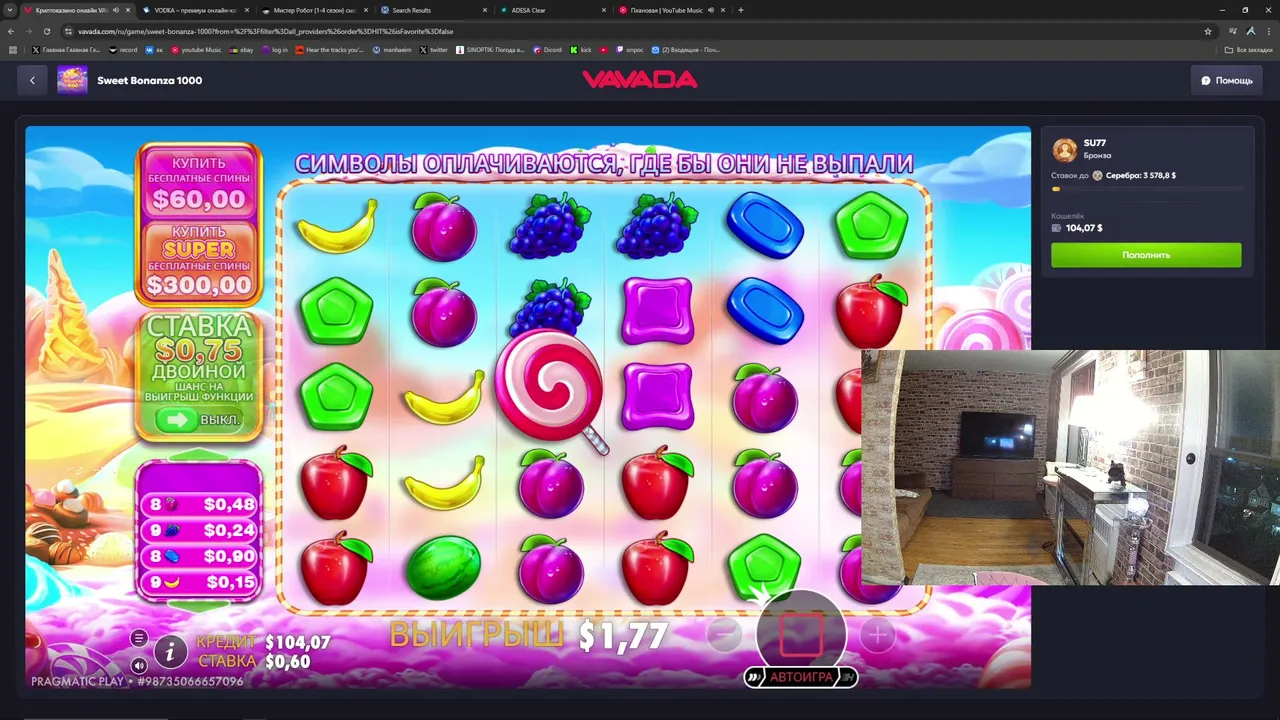Open the youtube Music bookmark
The height and width of the screenshot is (720, 1280).
[x=197, y=50]
